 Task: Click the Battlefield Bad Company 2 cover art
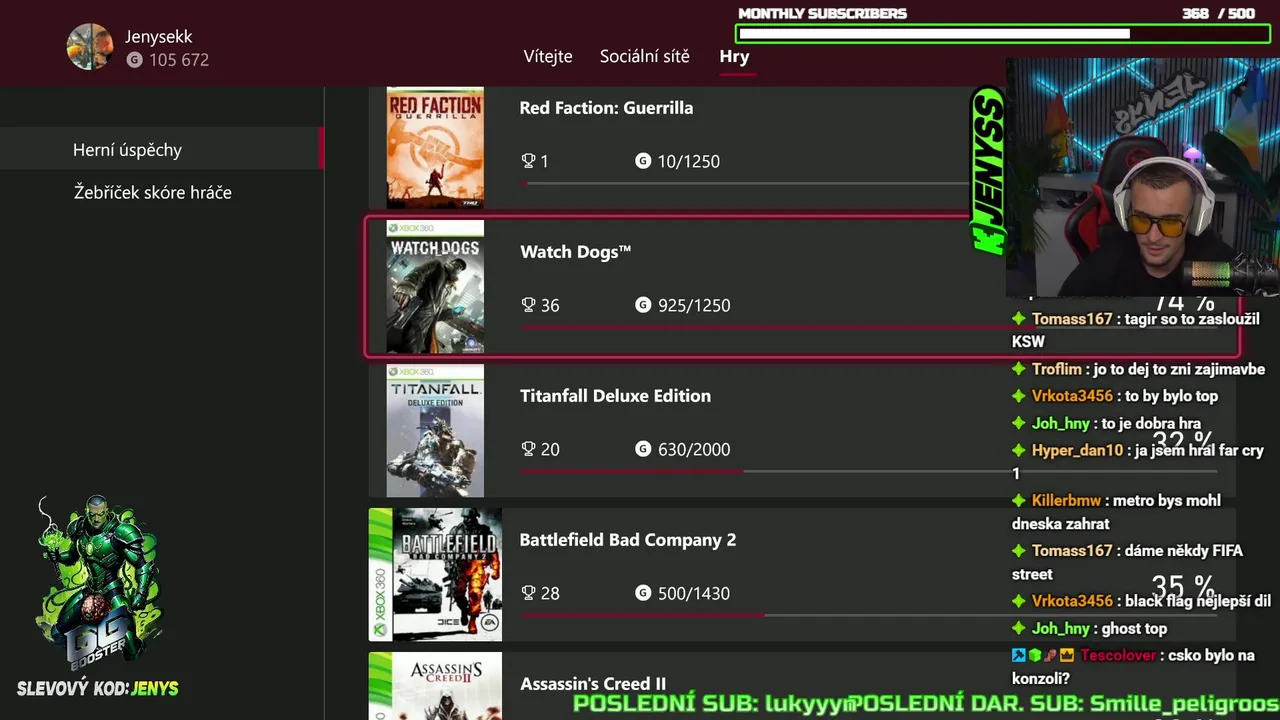pos(435,575)
